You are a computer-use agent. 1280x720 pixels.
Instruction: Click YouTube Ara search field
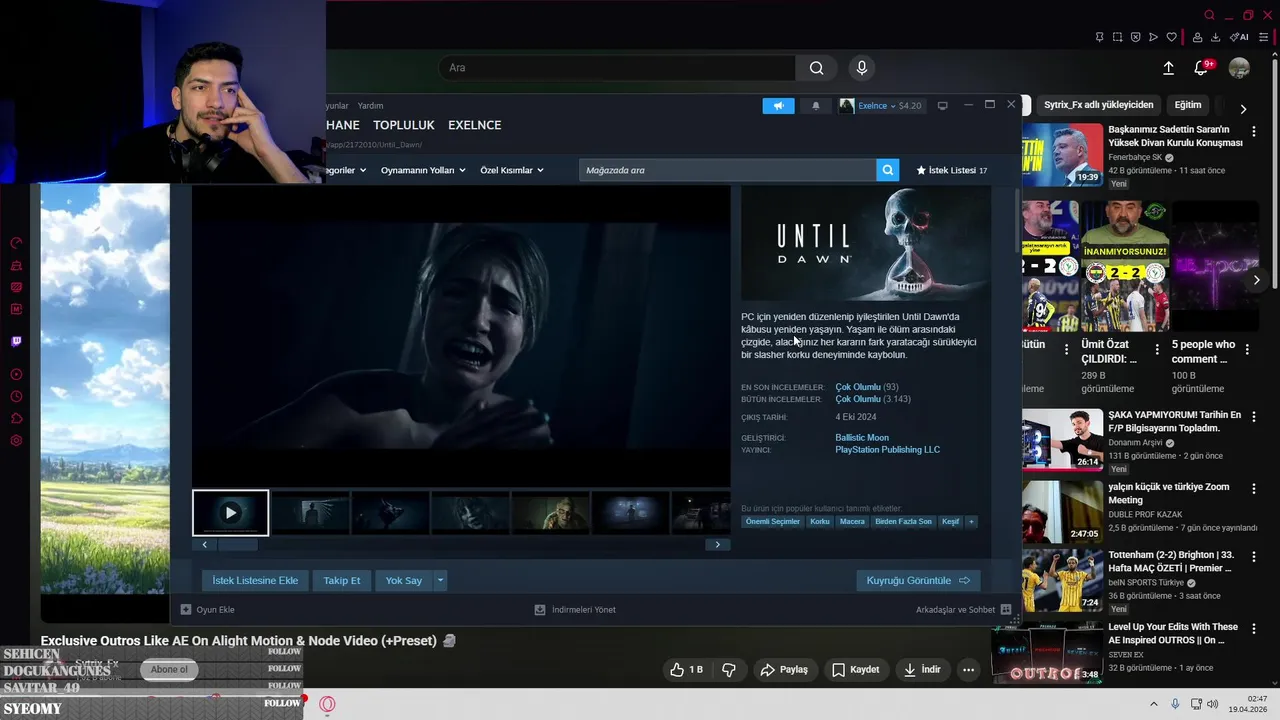[617, 68]
